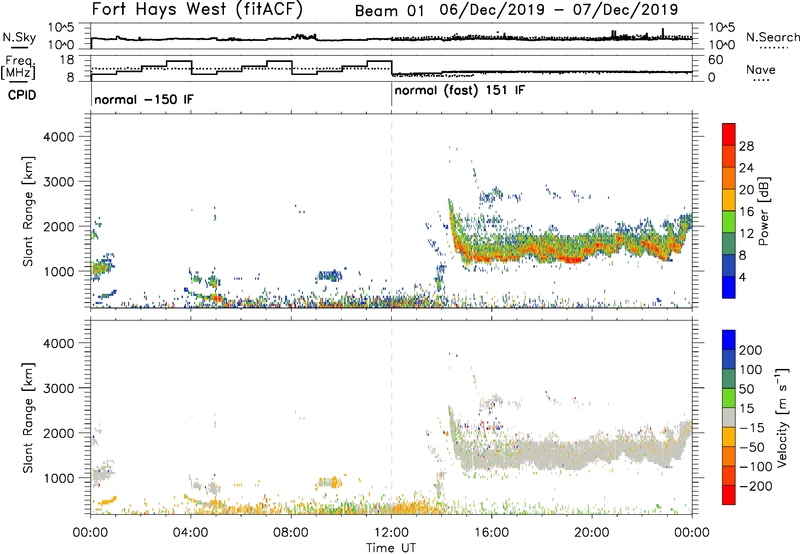Viewport: 800px width, 554px height.
Task: Click the gray velocity scatter band near 18:00
Action: [x=542, y=454]
